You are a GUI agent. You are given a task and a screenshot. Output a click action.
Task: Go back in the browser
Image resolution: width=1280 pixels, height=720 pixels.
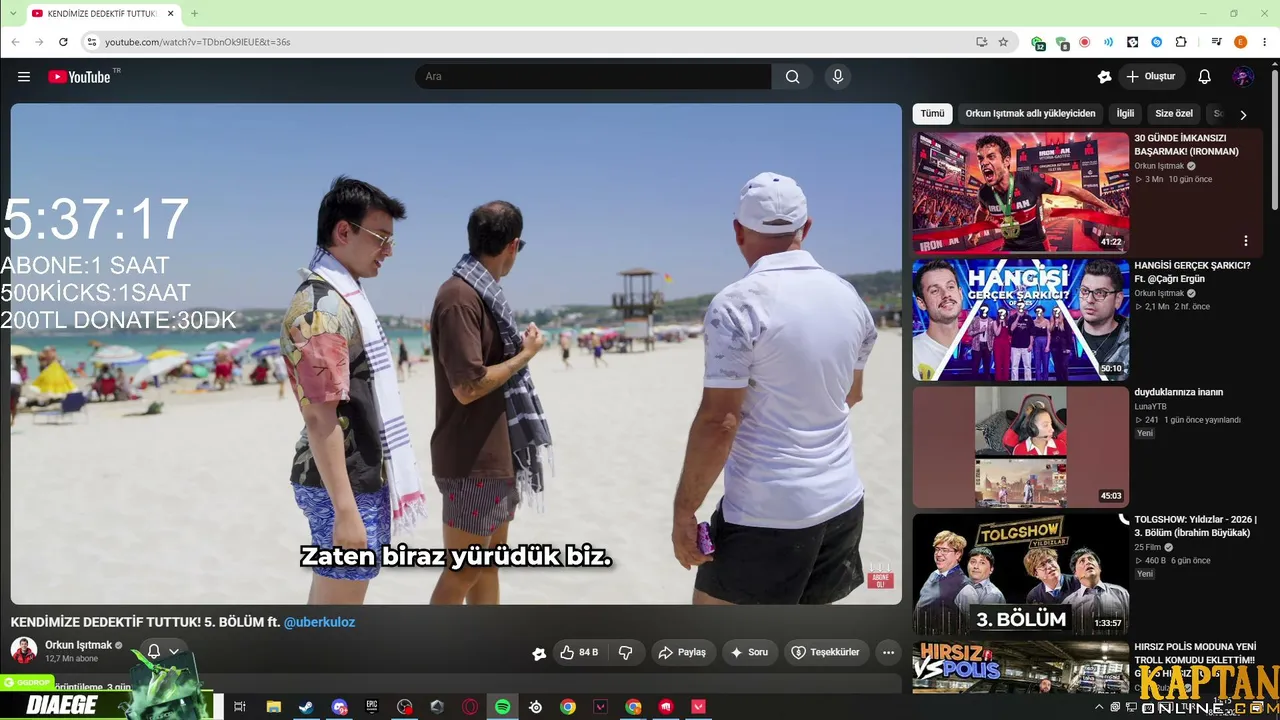click(x=15, y=42)
